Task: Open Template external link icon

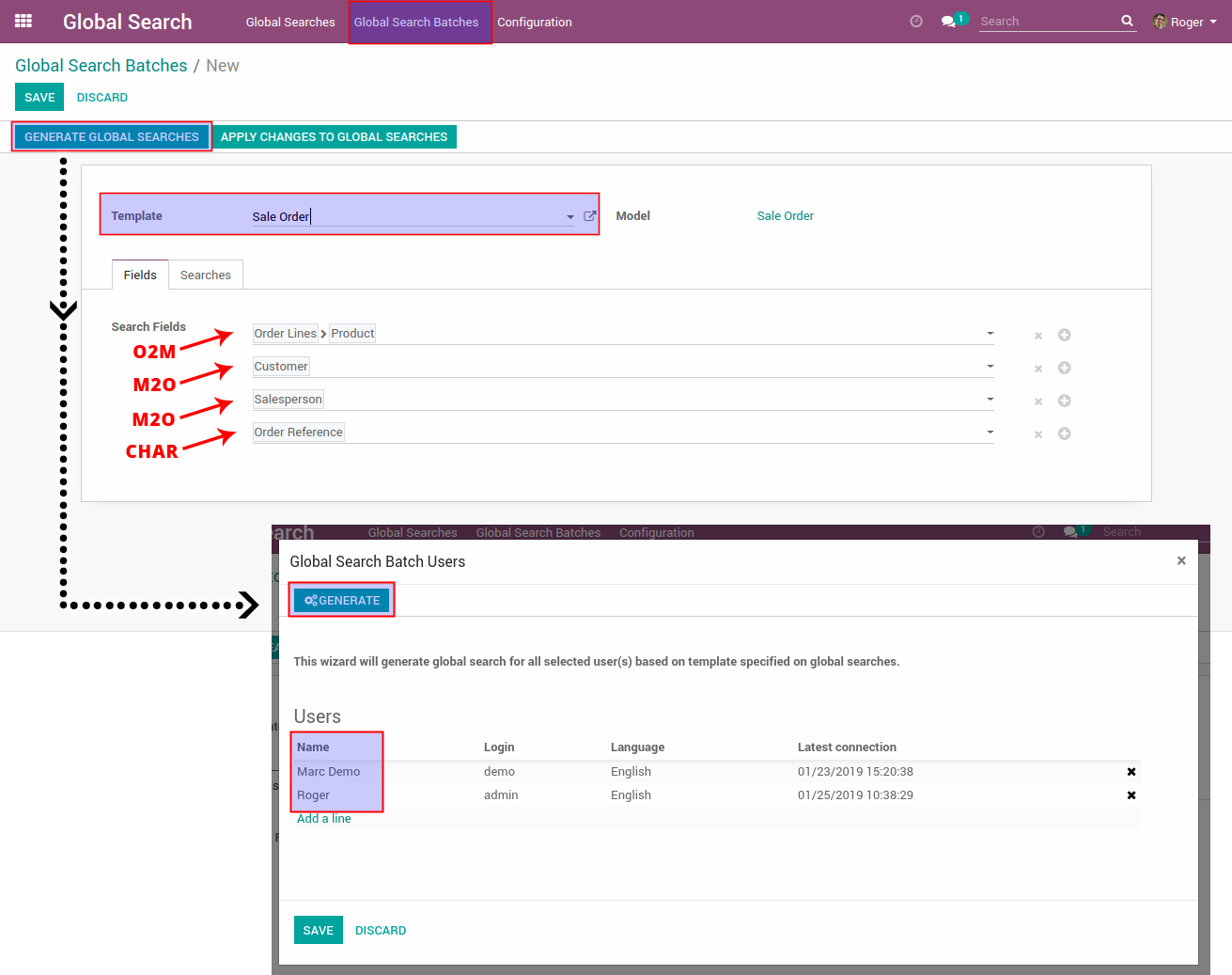Action: 590,216
